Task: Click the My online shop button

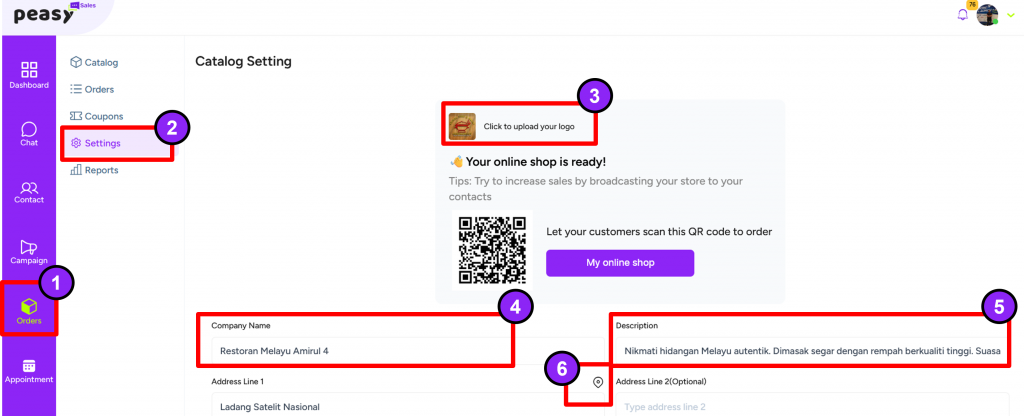Action: coord(620,263)
